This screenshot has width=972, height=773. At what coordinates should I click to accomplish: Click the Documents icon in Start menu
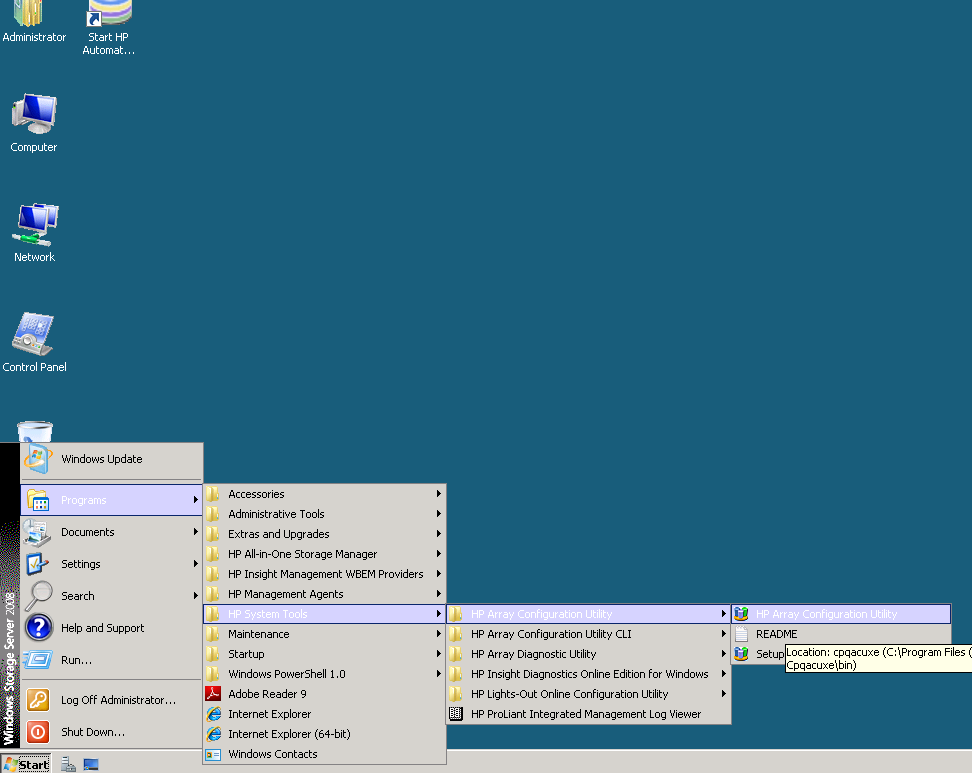pyautogui.click(x=37, y=532)
